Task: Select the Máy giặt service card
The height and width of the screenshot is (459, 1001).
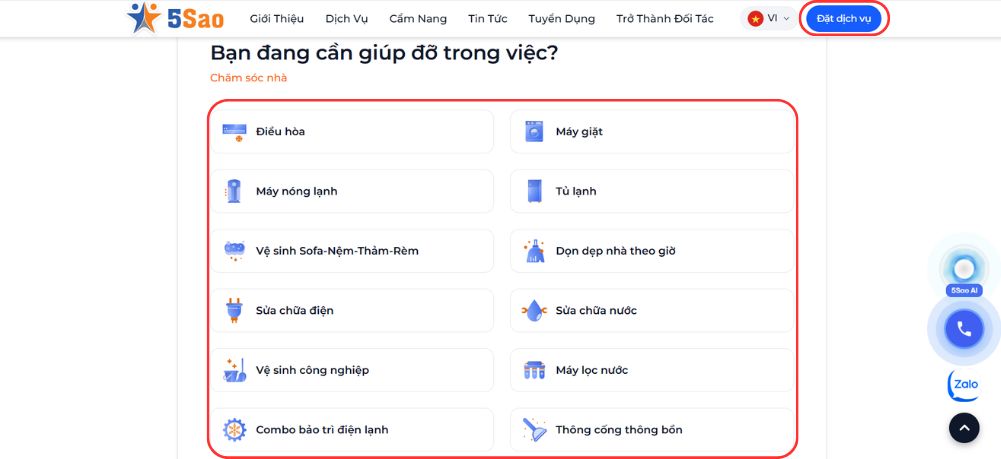Action: click(x=652, y=132)
